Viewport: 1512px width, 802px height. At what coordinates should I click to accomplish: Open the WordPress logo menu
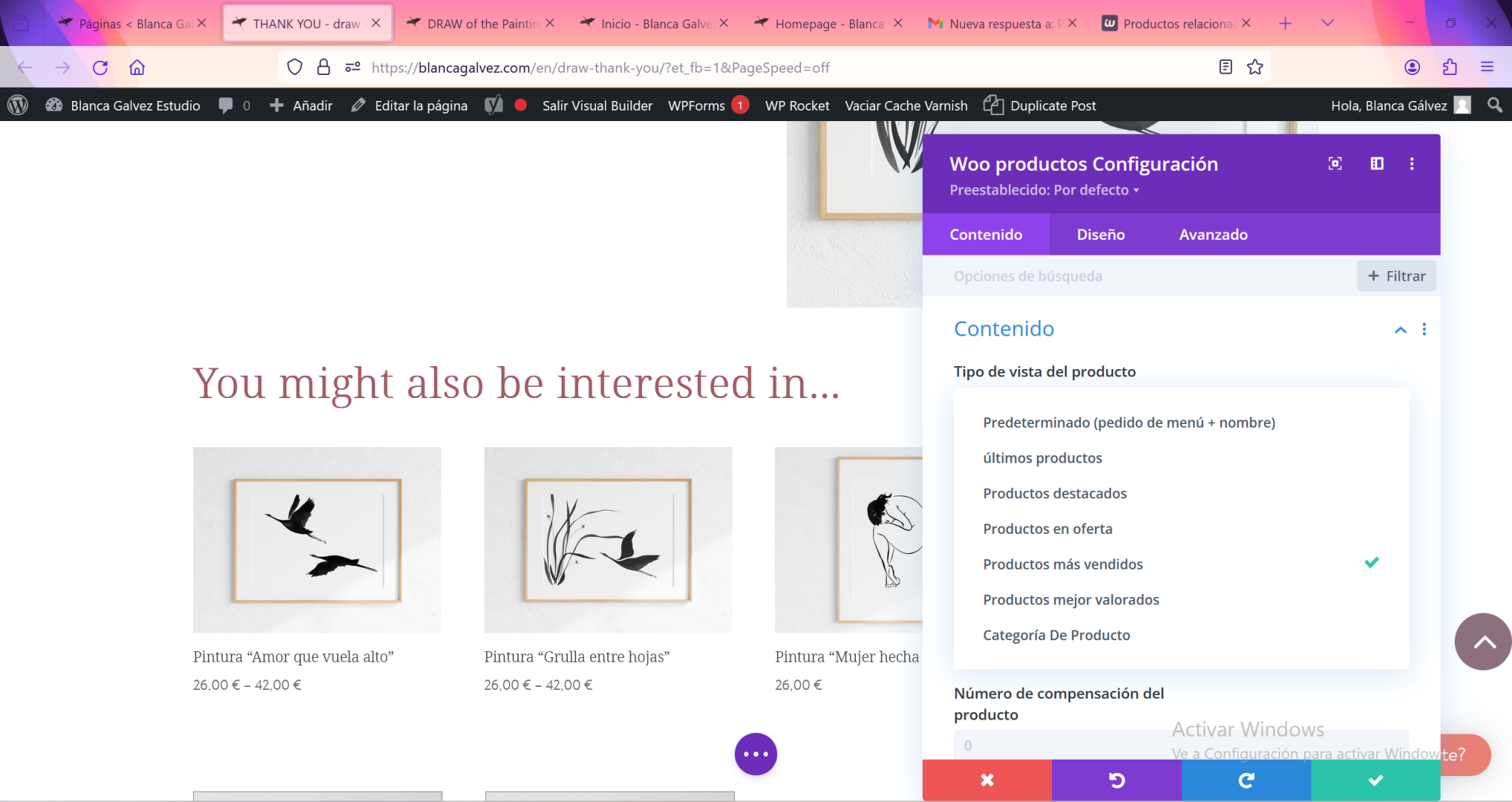pos(18,105)
